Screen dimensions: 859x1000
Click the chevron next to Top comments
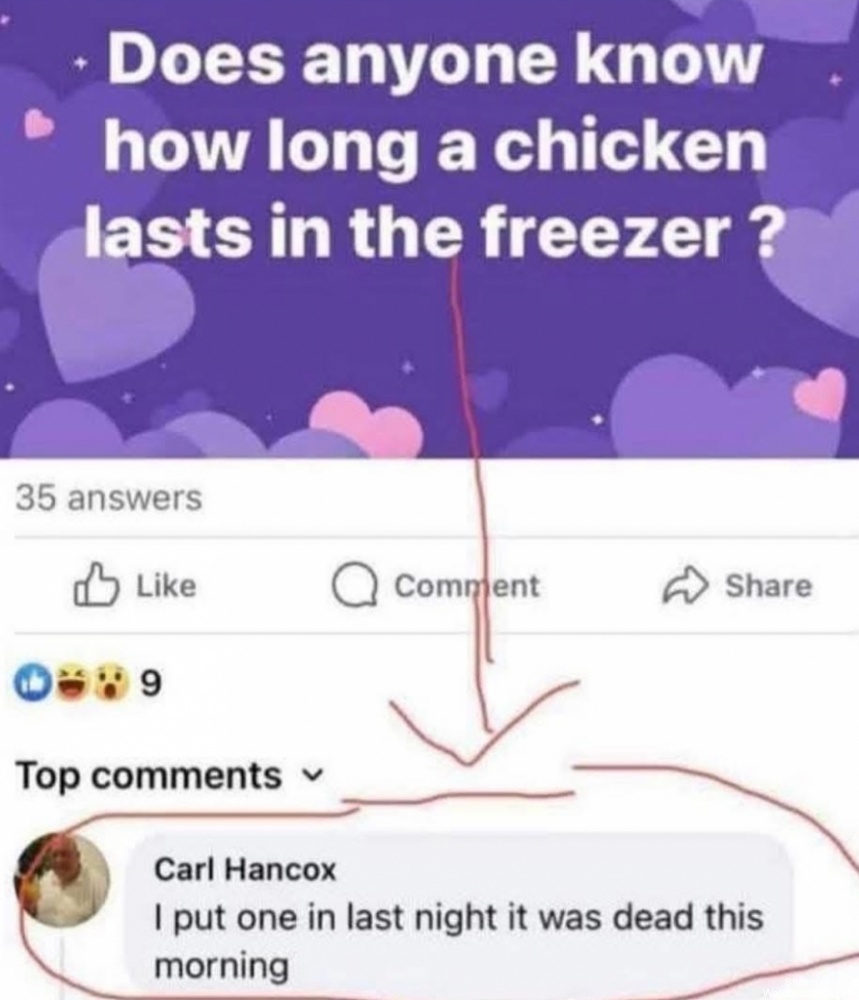(311, 776)
